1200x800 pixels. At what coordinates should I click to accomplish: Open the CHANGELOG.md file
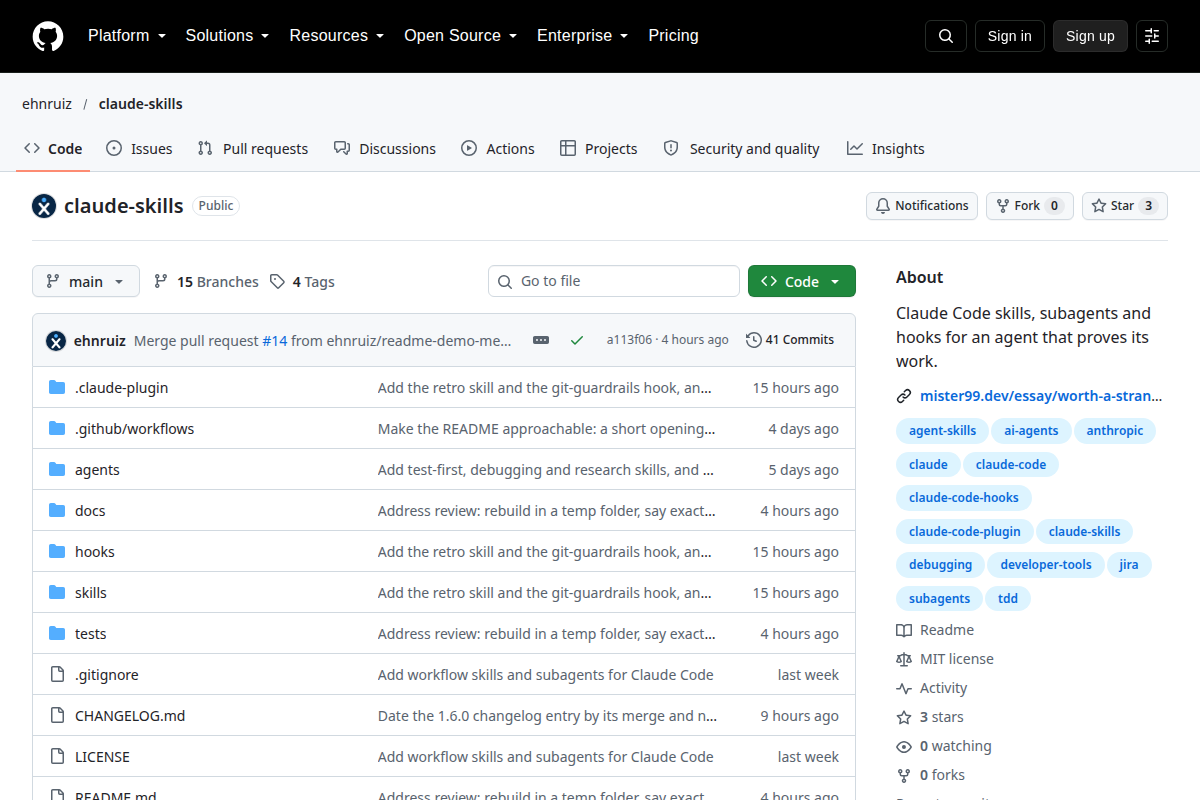click(x=130, y=716)
